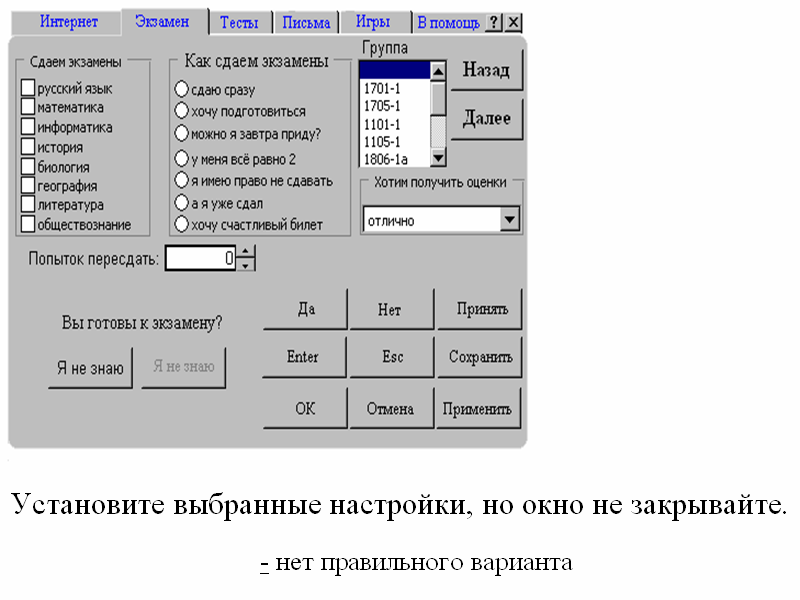The width and height of the screenshot is (800, 600).
Task: Click the Да button
Action: click(305, 309)
